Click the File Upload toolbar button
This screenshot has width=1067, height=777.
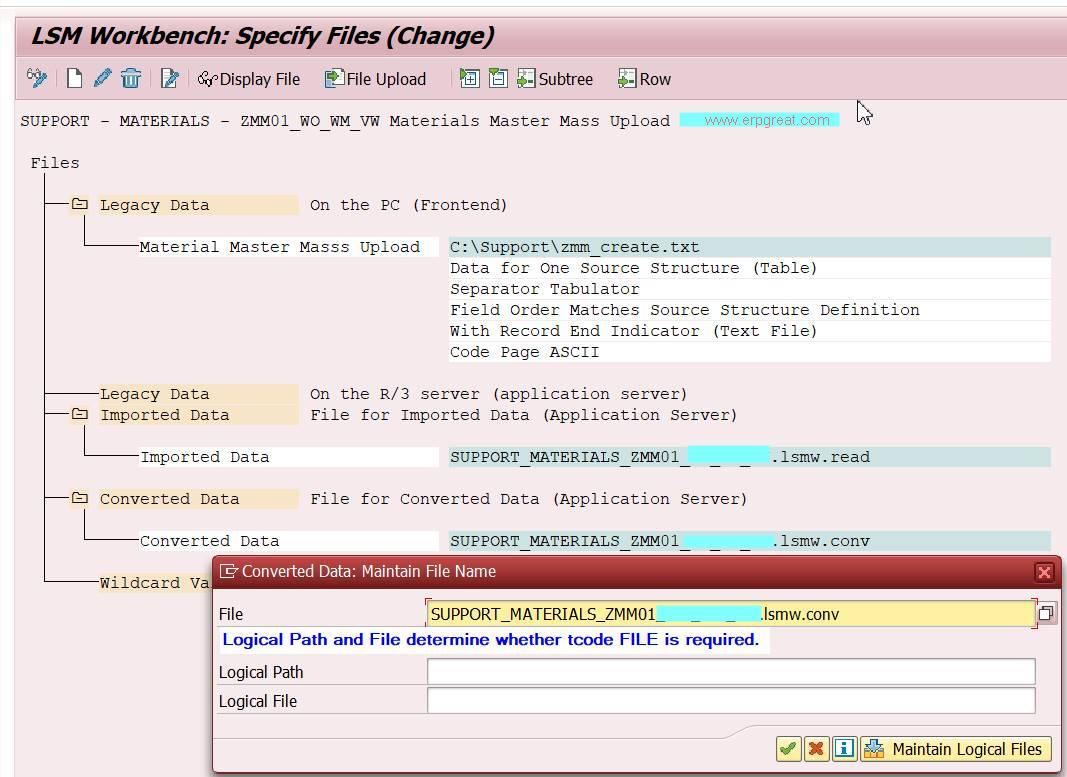pos(375,79)
